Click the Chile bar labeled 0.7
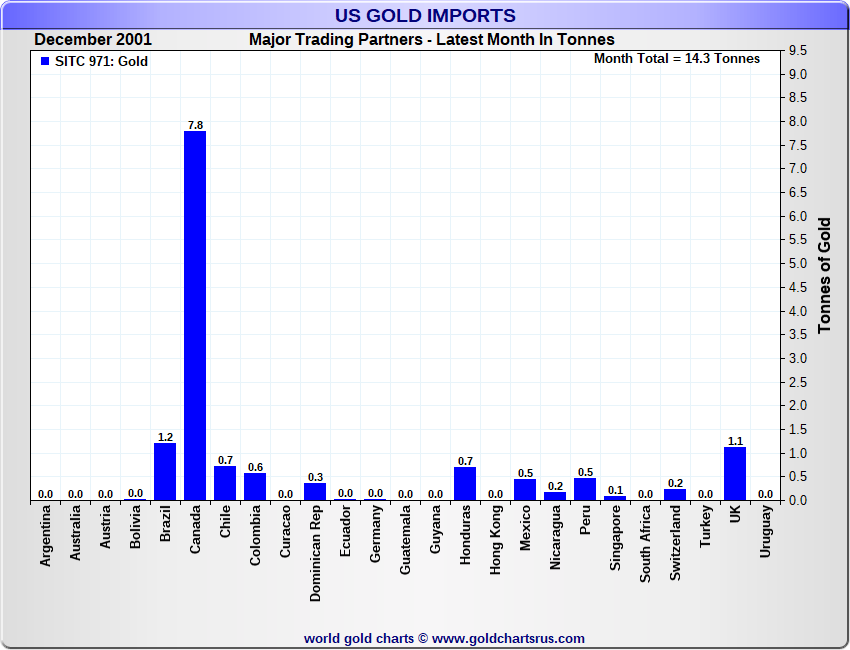 point(225,483)
